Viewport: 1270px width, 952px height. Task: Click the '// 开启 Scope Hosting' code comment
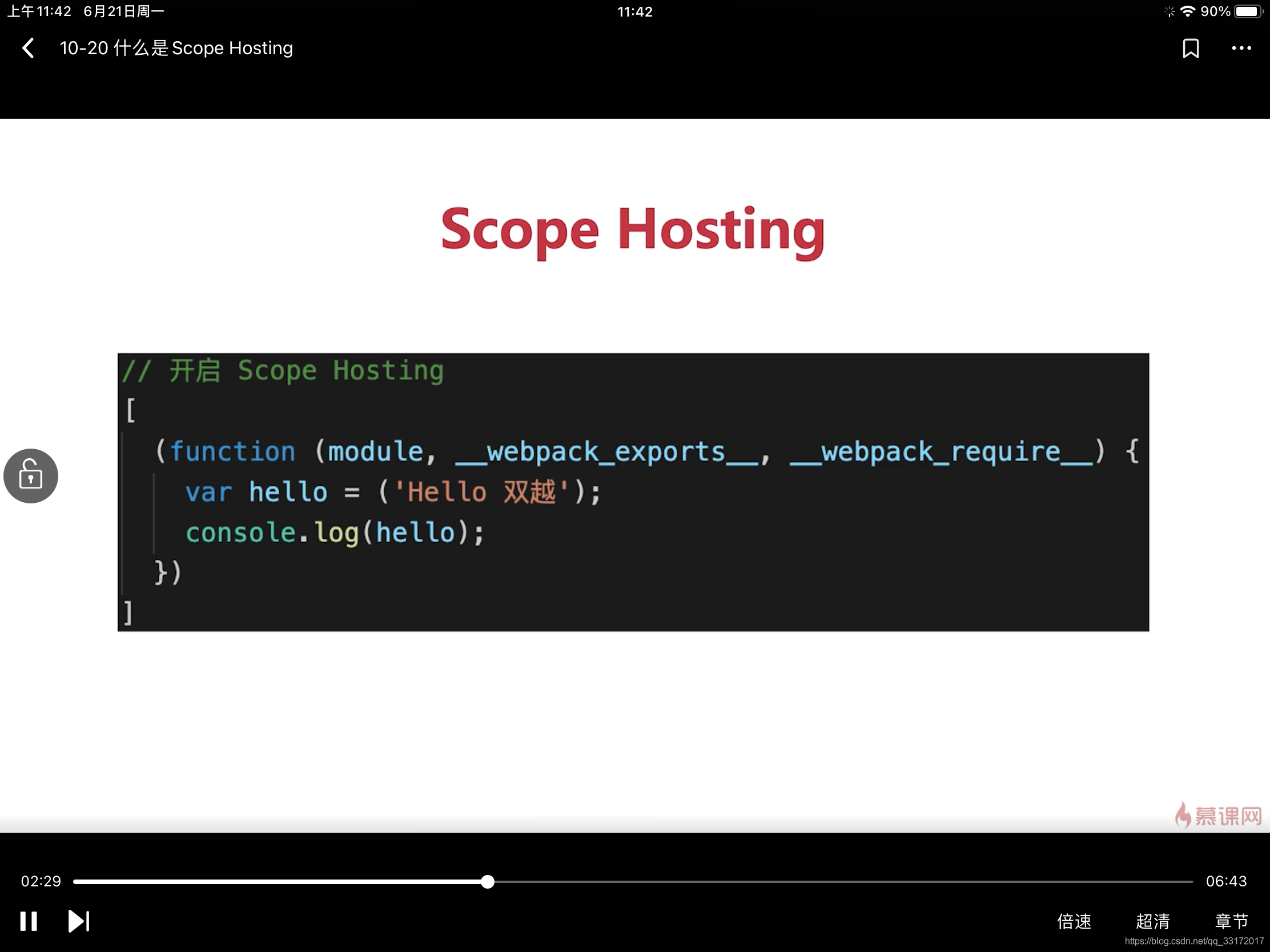pos(283,371)
